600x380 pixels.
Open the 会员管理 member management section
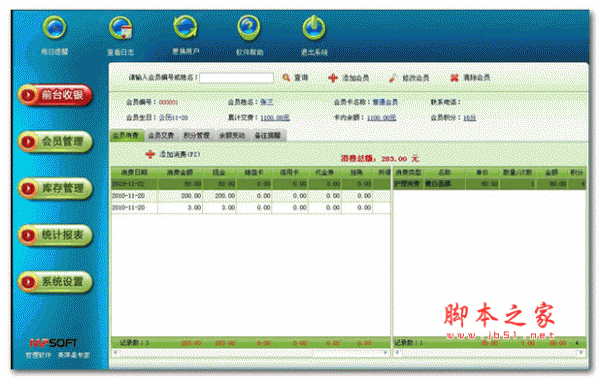(x=55, y=142)
